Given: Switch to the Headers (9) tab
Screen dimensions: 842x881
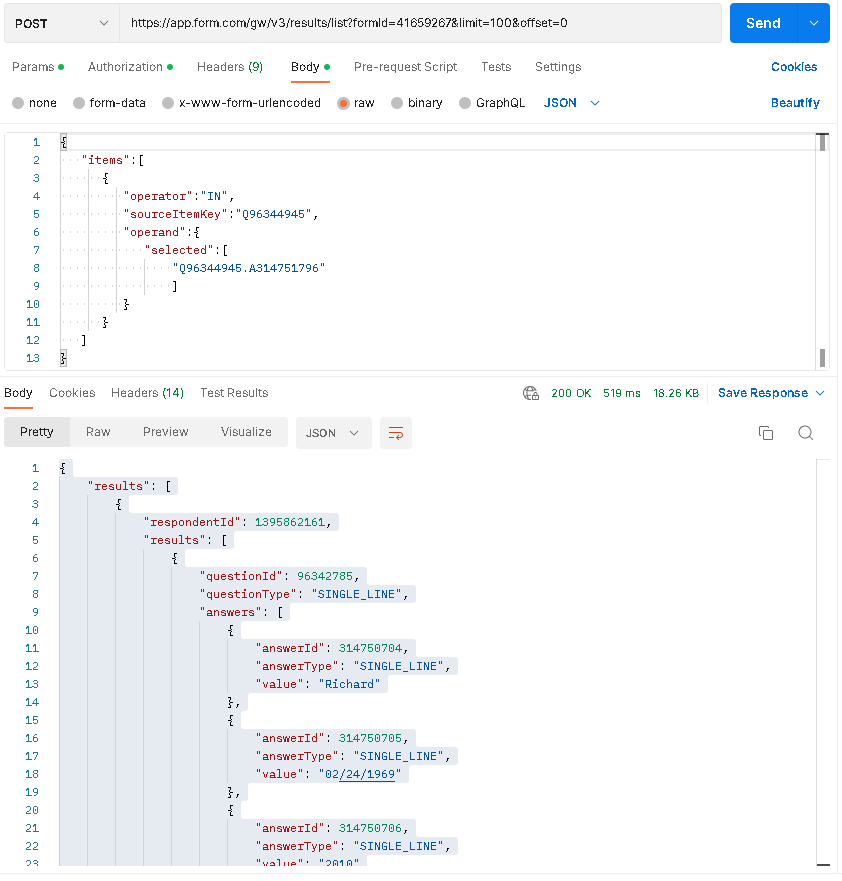Looking at the screenshot, I should (229, 67).
